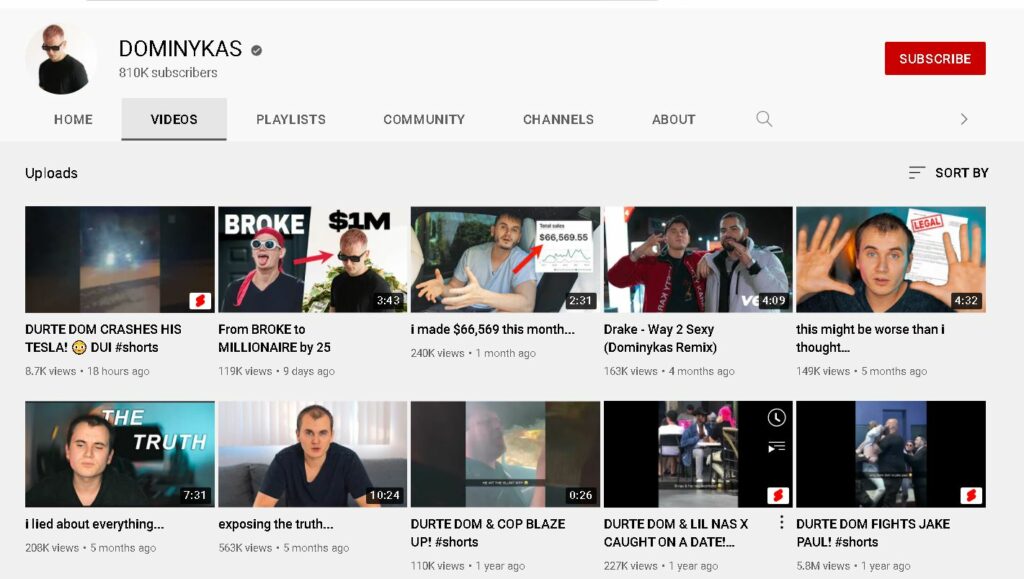The image size is (1024, 579).
Task: View the About tab
Action: coord(673,119)
